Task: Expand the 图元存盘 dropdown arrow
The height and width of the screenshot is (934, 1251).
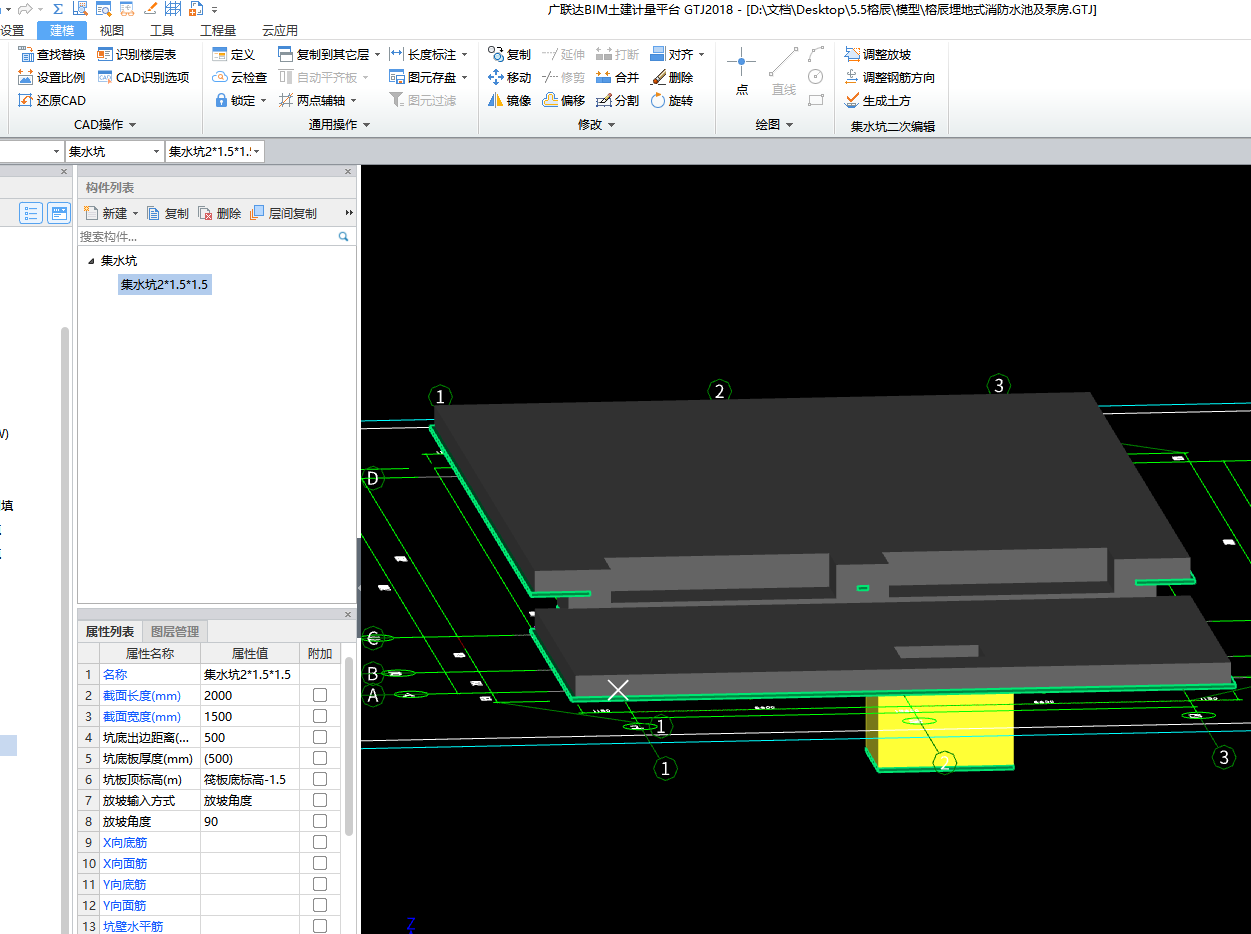Action: click(464, 77)
